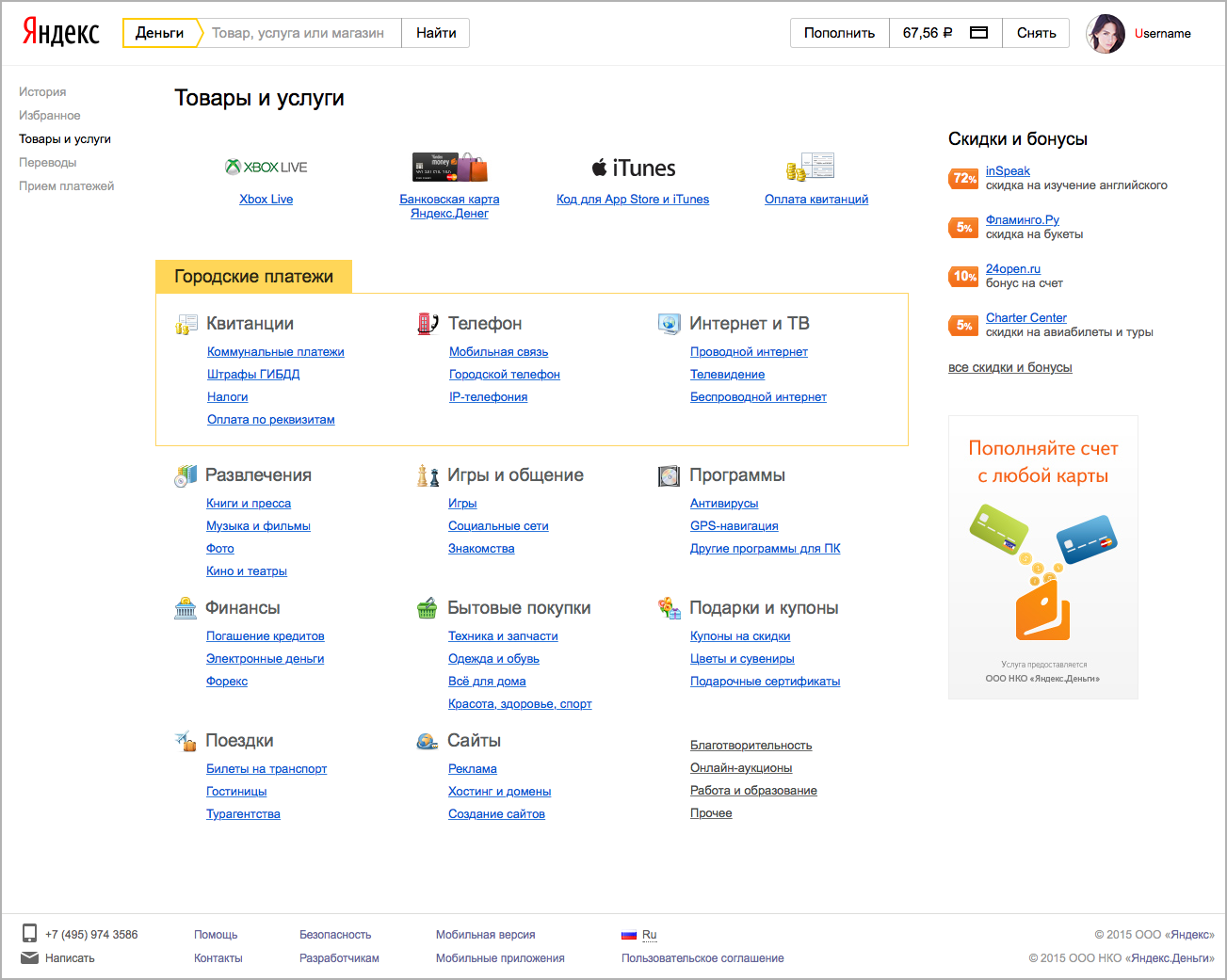Screen dimensions: 1227x980
Task: Click the Russian flag language icon
Action: [629, 935]
